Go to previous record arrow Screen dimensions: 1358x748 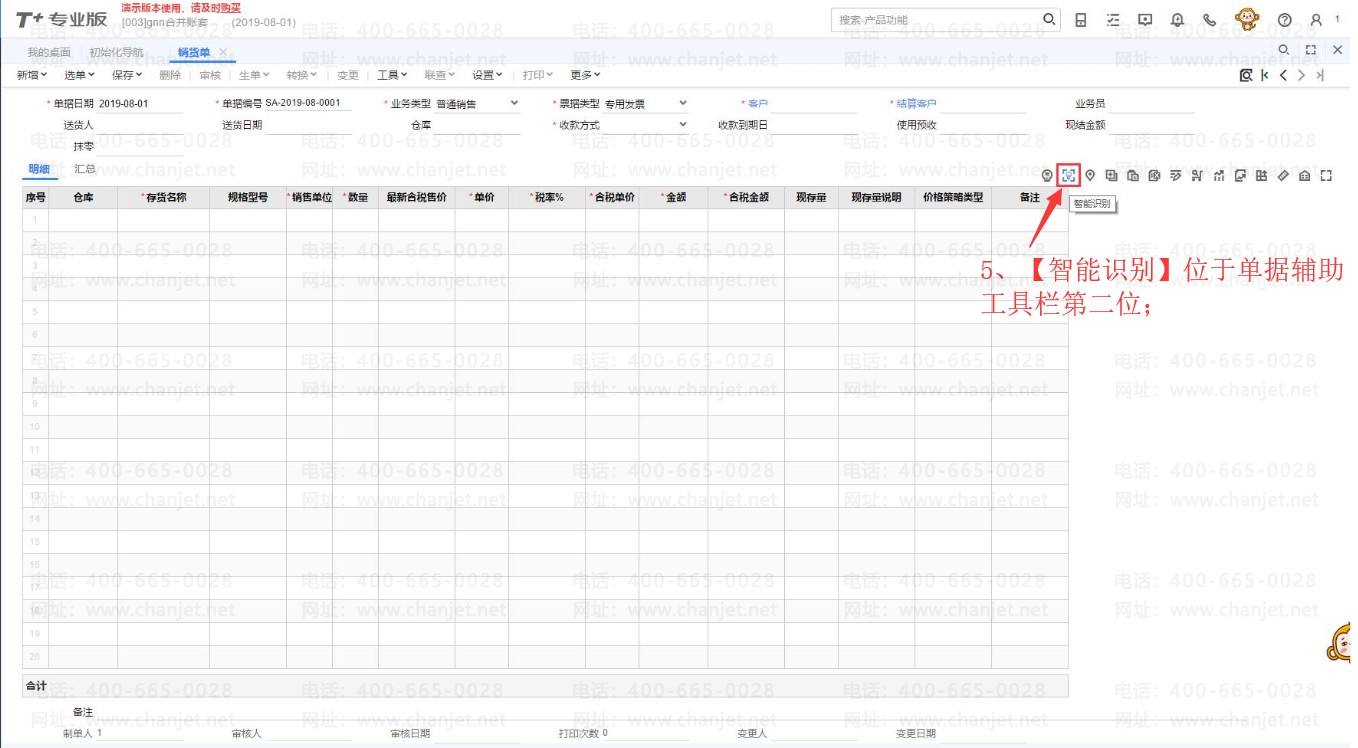(1283, 75)
